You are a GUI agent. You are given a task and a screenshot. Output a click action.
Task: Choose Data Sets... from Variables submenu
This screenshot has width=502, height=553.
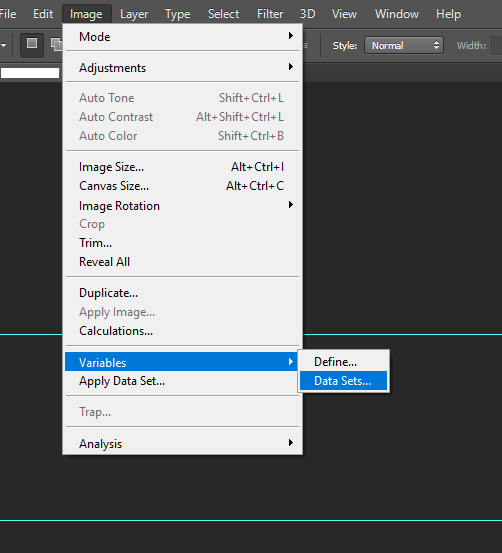click(x=343, y=381)
